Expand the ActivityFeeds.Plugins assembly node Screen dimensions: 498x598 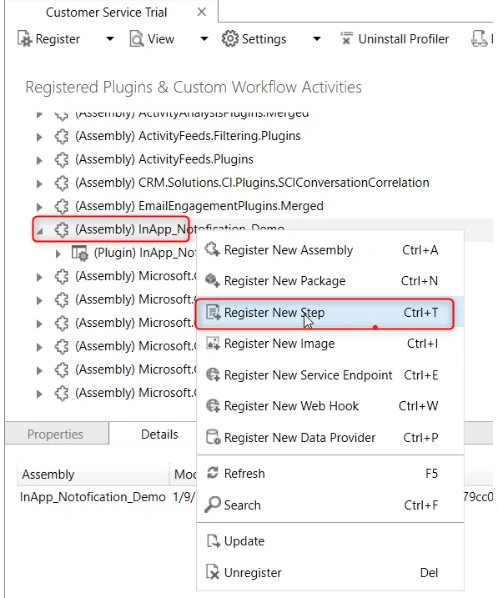pos(39,160)
